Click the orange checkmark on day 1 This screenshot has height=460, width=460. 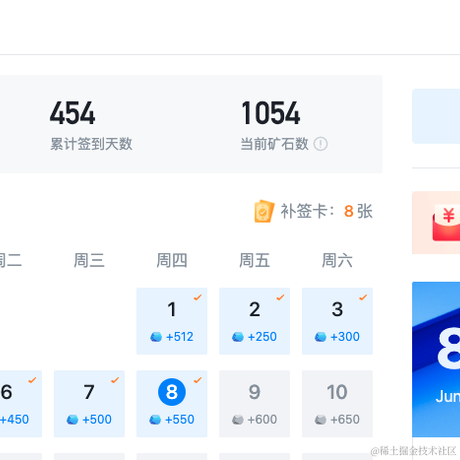[198, 297]
